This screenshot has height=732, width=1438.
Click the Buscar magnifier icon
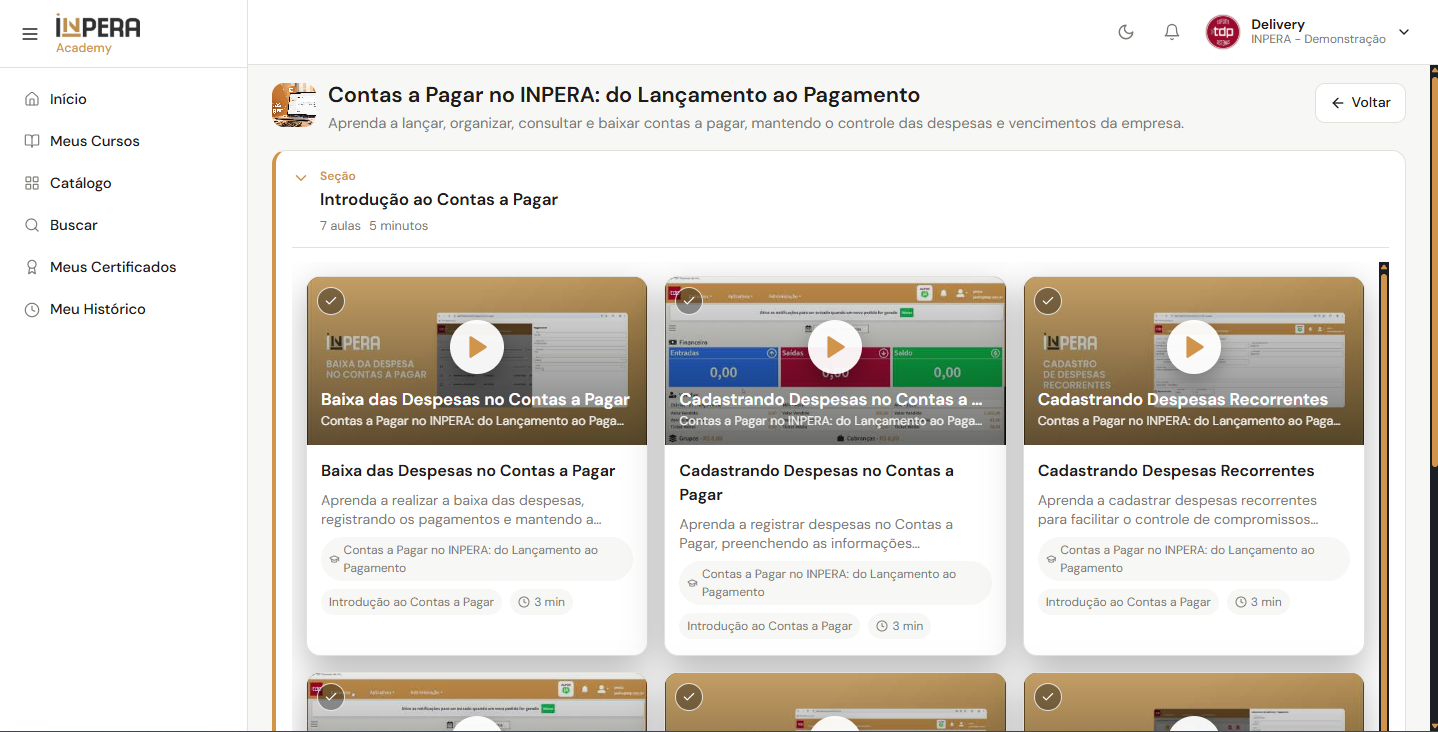[32, 225]
